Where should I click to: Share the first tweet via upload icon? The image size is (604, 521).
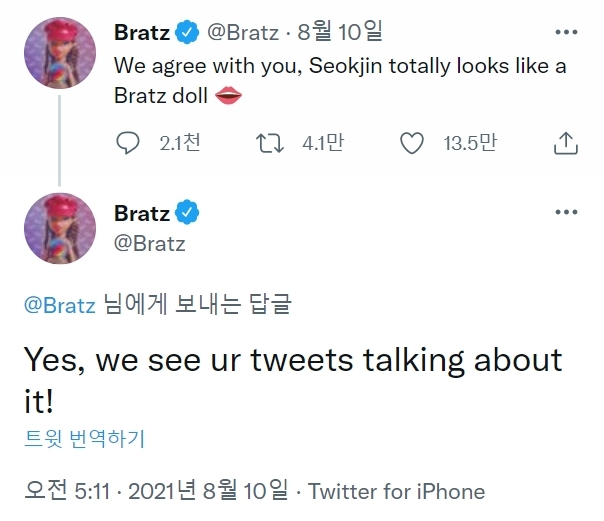tap(565, 144)
